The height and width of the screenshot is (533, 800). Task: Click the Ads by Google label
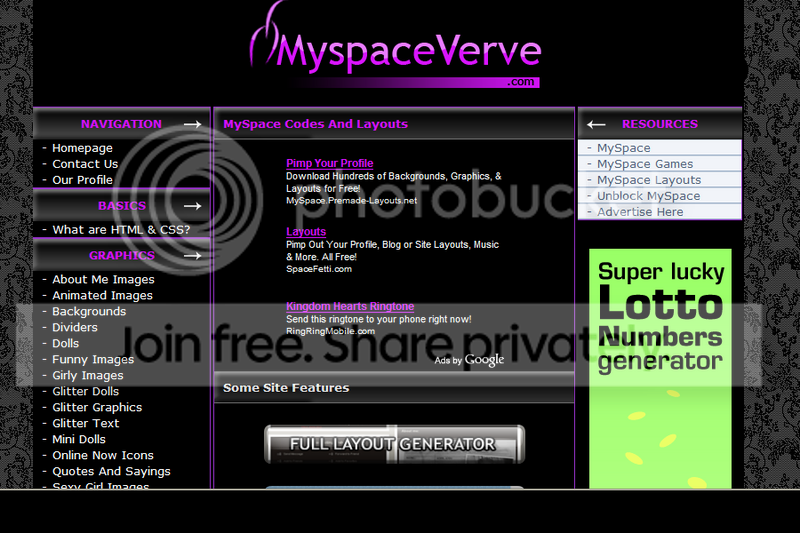[x=469, y=360]
